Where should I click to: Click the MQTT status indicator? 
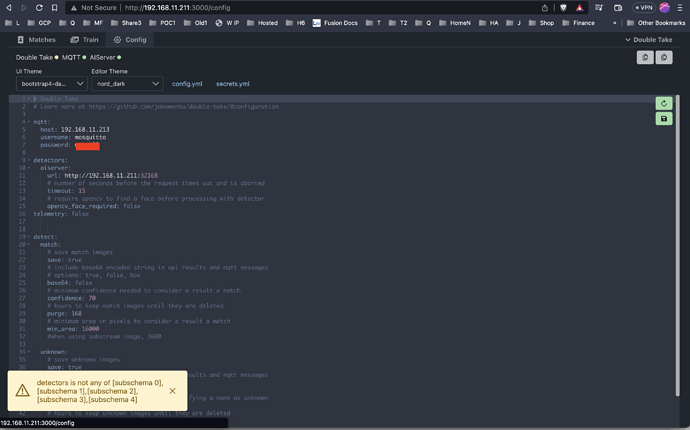pyautogui.click(x=74, y=57)
